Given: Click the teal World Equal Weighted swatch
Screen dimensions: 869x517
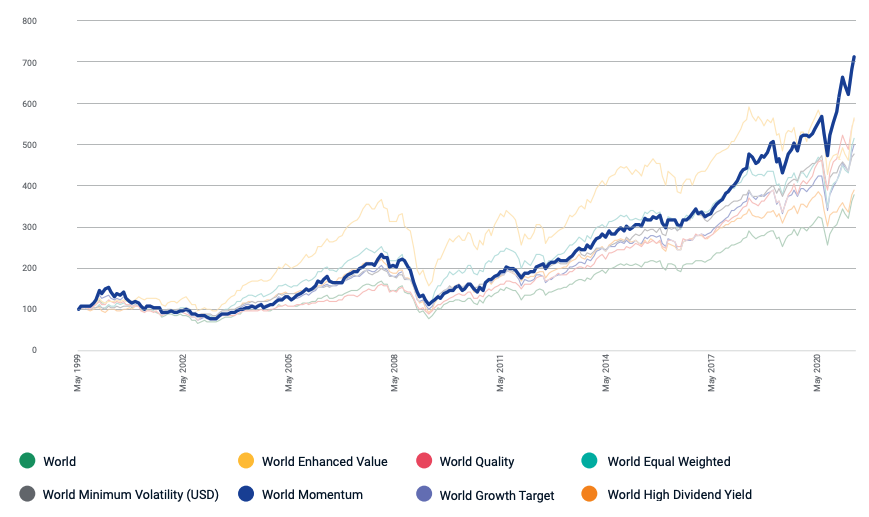Looking at the screenshot, I should (x=590, y=460).
